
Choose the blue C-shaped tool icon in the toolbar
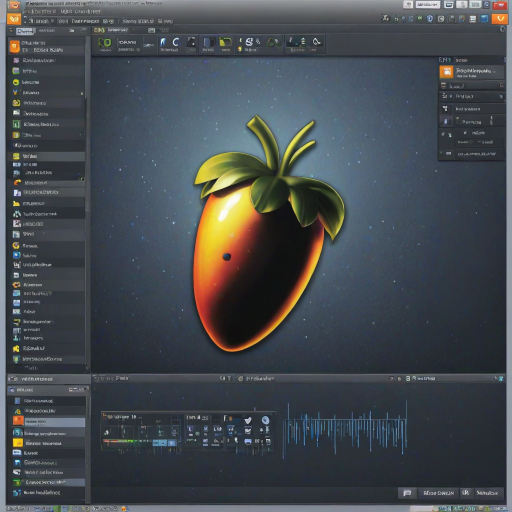(176, 42)
